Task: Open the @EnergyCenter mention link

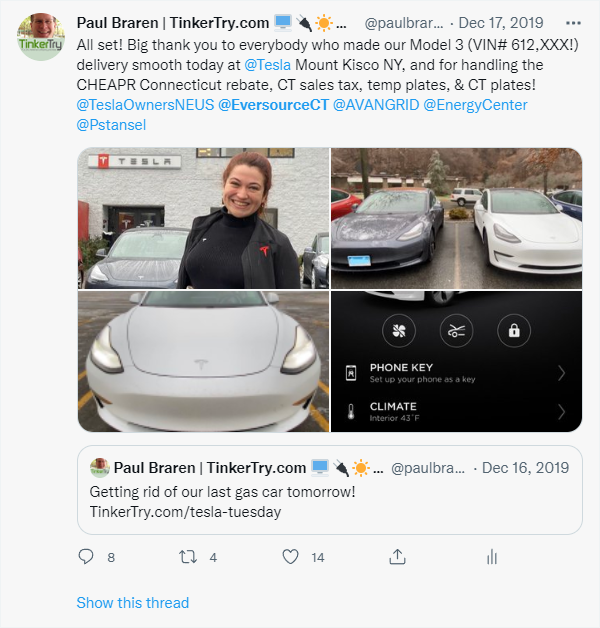Action: (475, 105)
